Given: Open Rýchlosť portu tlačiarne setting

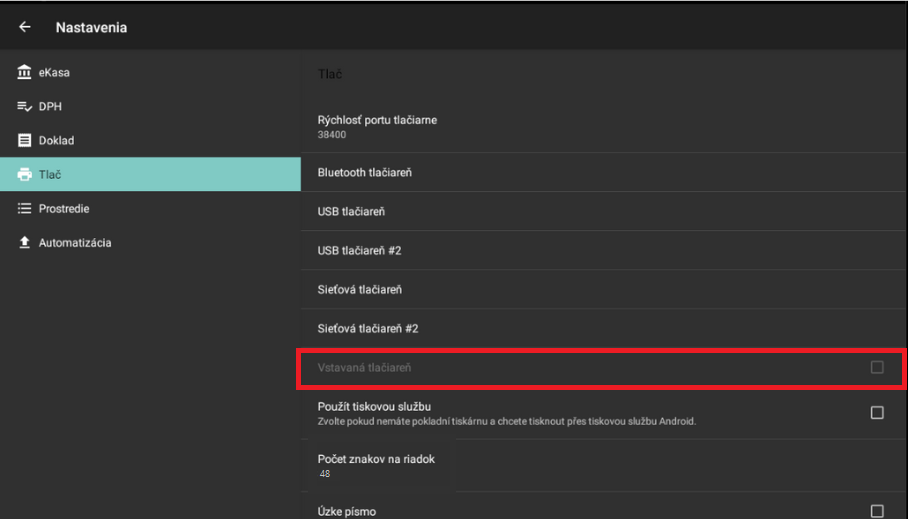Looking at the screenshot, I should (x=377, y=126).
